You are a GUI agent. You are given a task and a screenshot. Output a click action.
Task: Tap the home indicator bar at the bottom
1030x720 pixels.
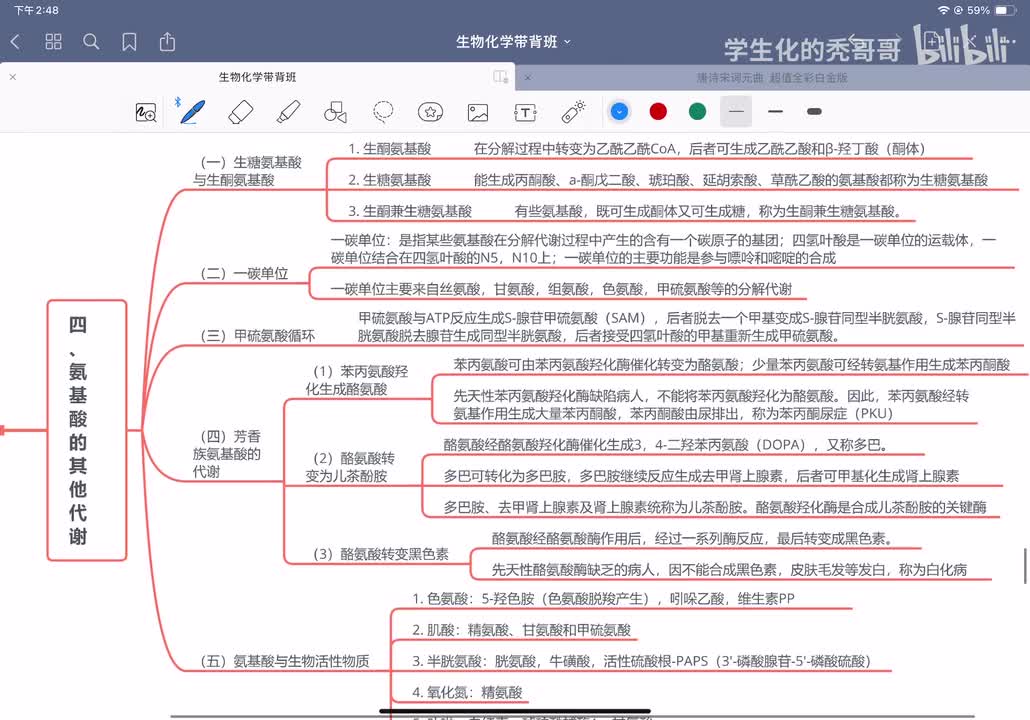(515, 711)
